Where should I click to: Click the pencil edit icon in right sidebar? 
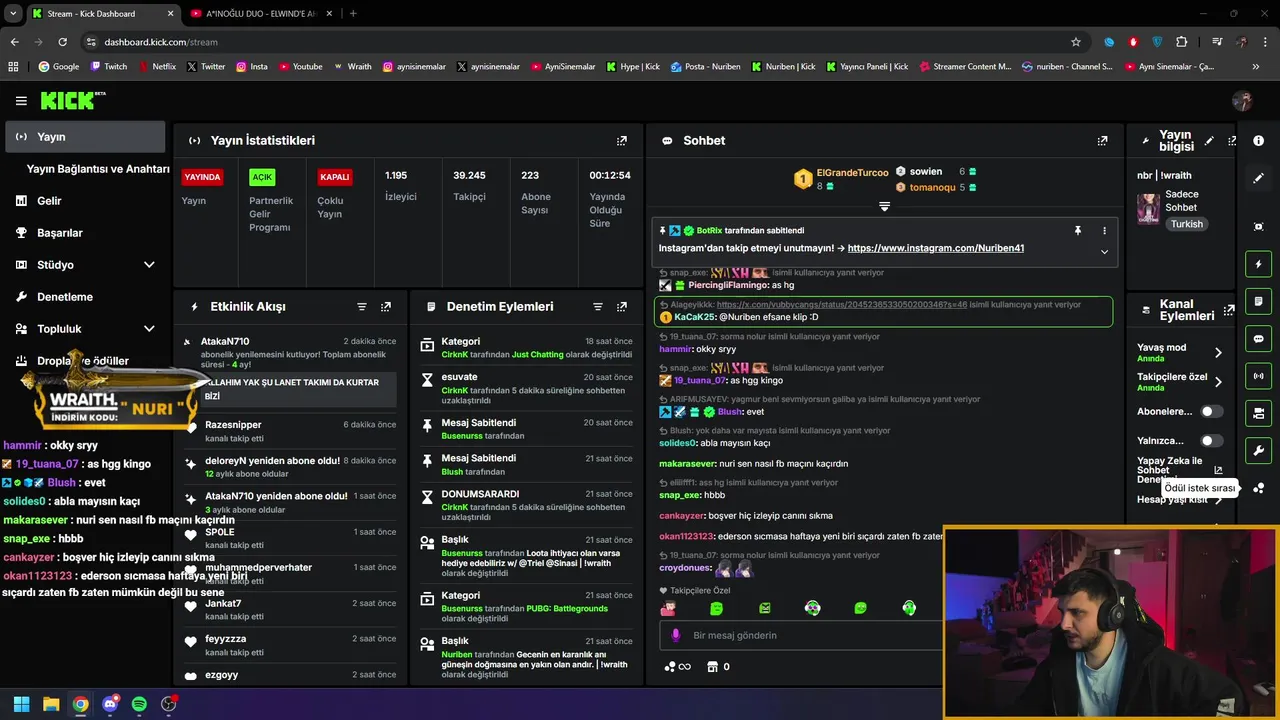coord(1259,178)
